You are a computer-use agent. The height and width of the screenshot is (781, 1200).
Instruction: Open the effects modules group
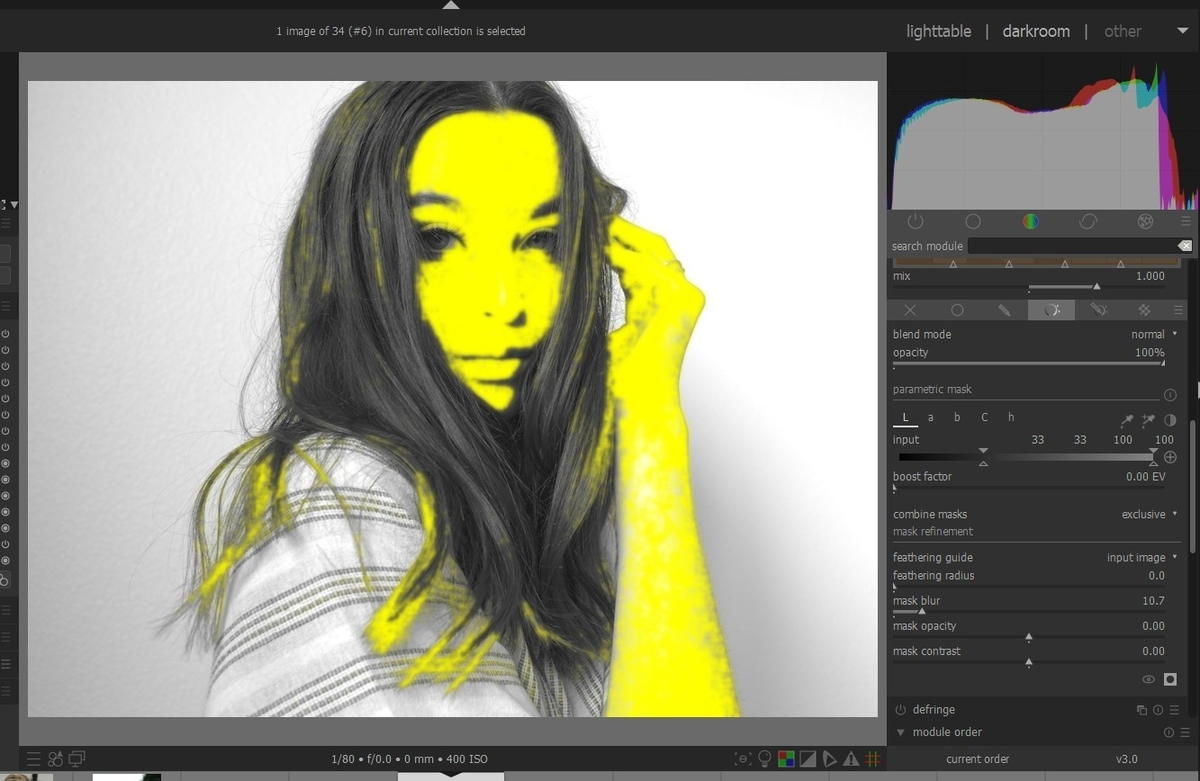[1146, 221]
